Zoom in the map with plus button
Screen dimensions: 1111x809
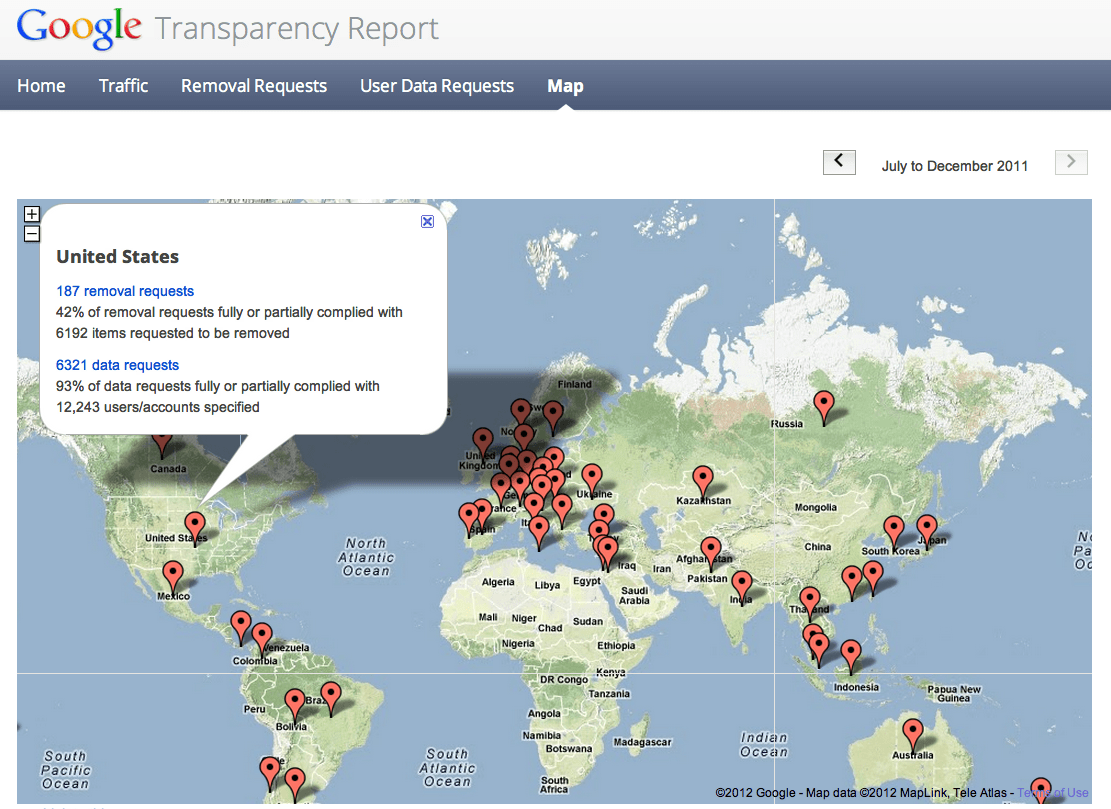[x=32, y=214]
